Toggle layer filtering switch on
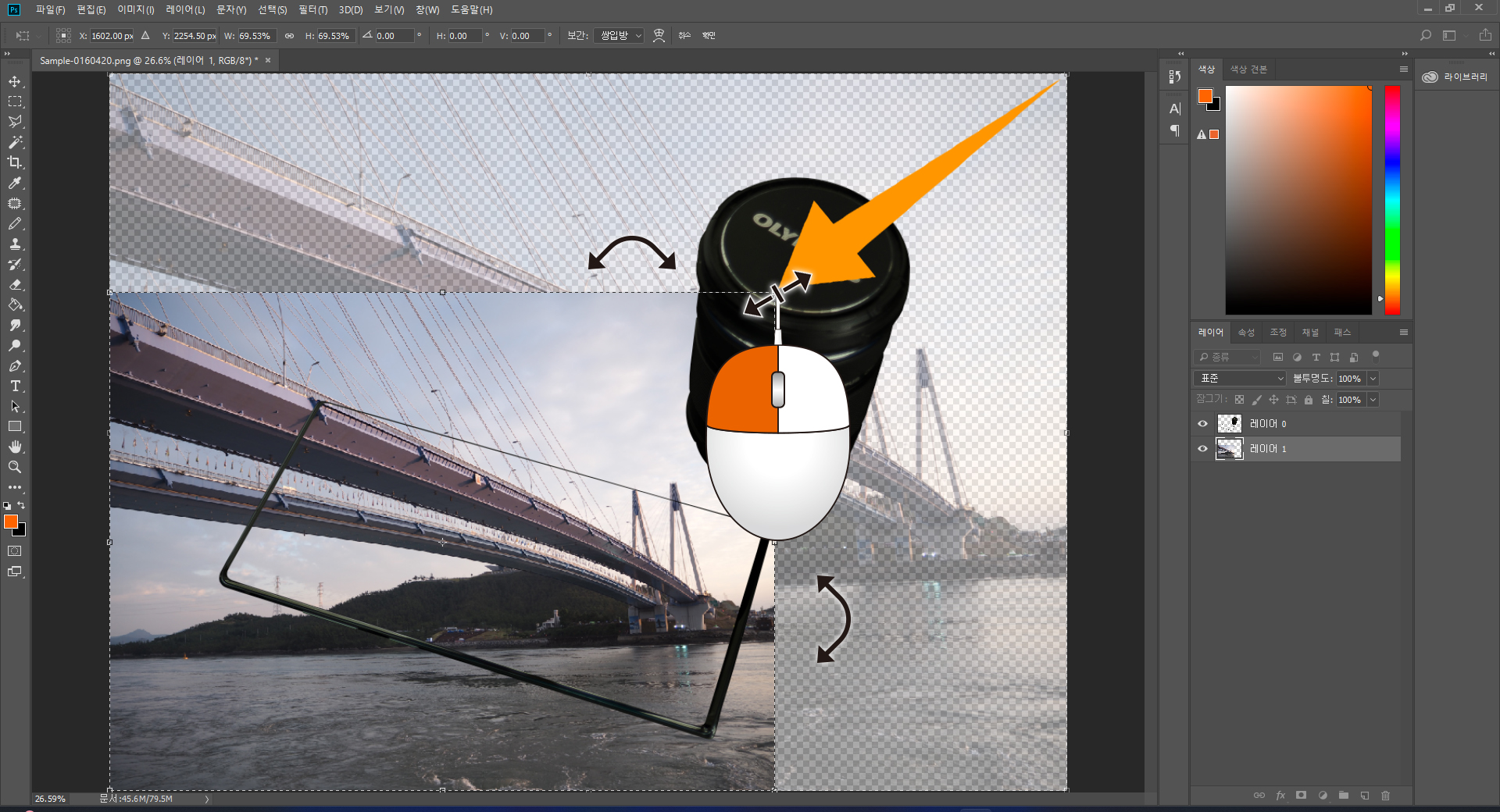 [1376, 355]
